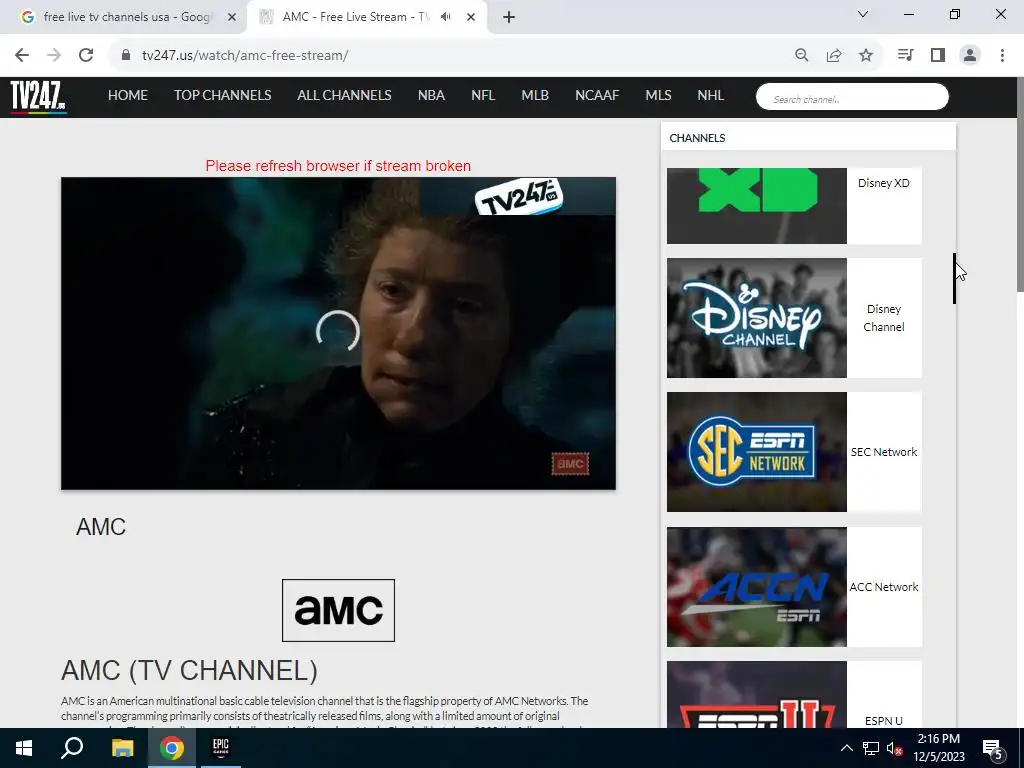Click the browser forward arrow
The height and width of the screenshot is (768, 1024).
click(54, 56)
